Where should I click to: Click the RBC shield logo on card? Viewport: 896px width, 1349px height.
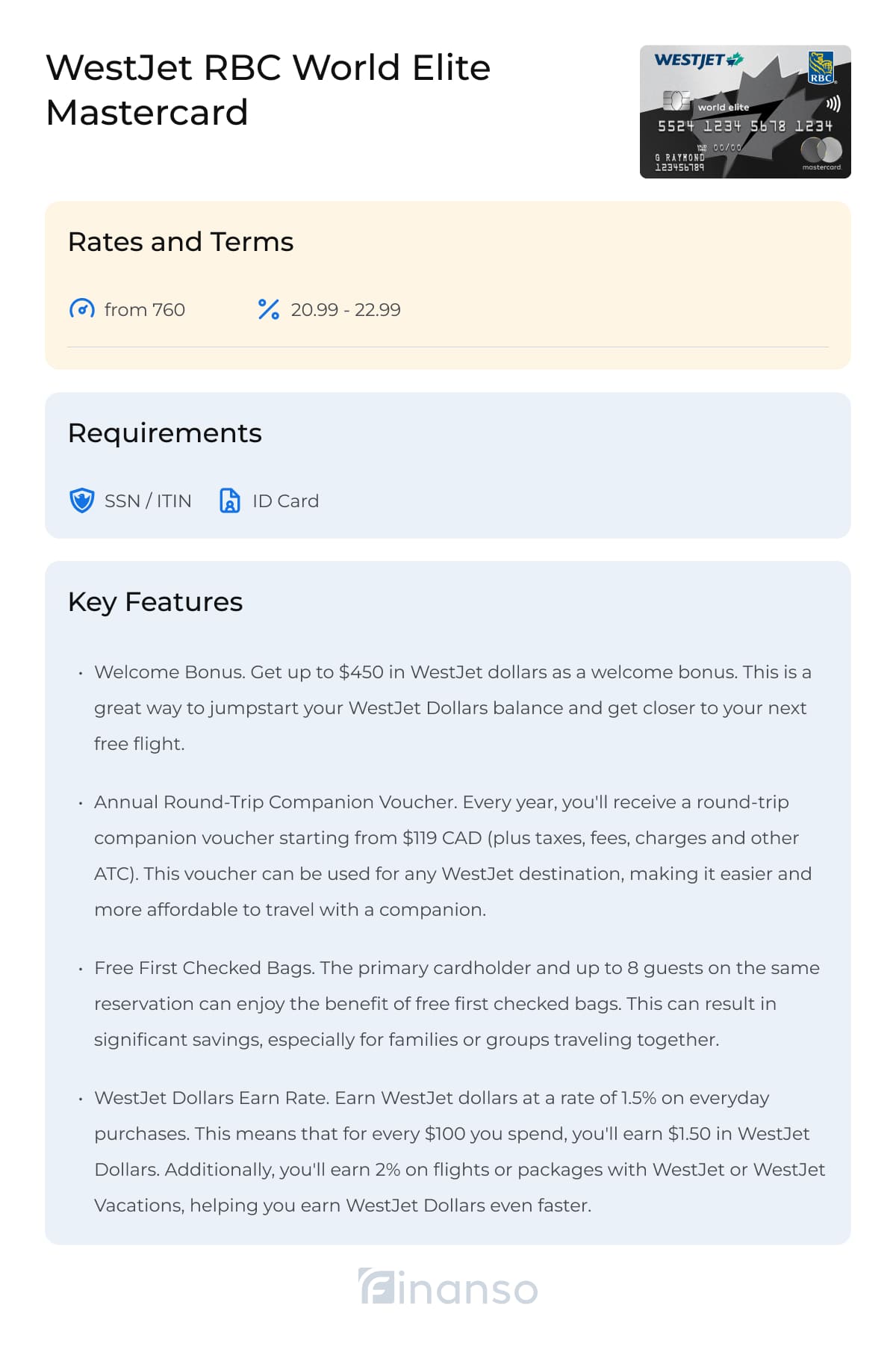coord(821,67)
